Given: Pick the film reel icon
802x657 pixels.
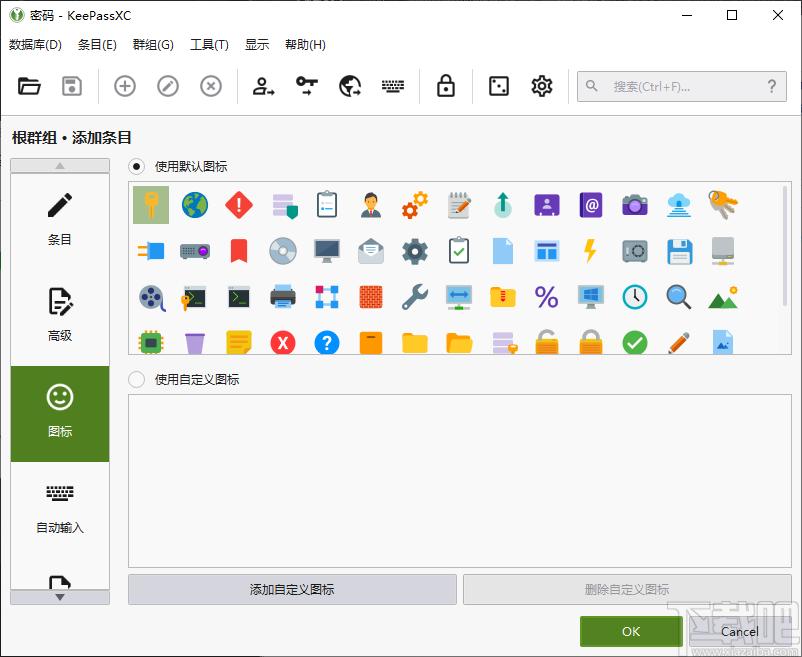Looking at the screenshot, I should tap(152, 298).
